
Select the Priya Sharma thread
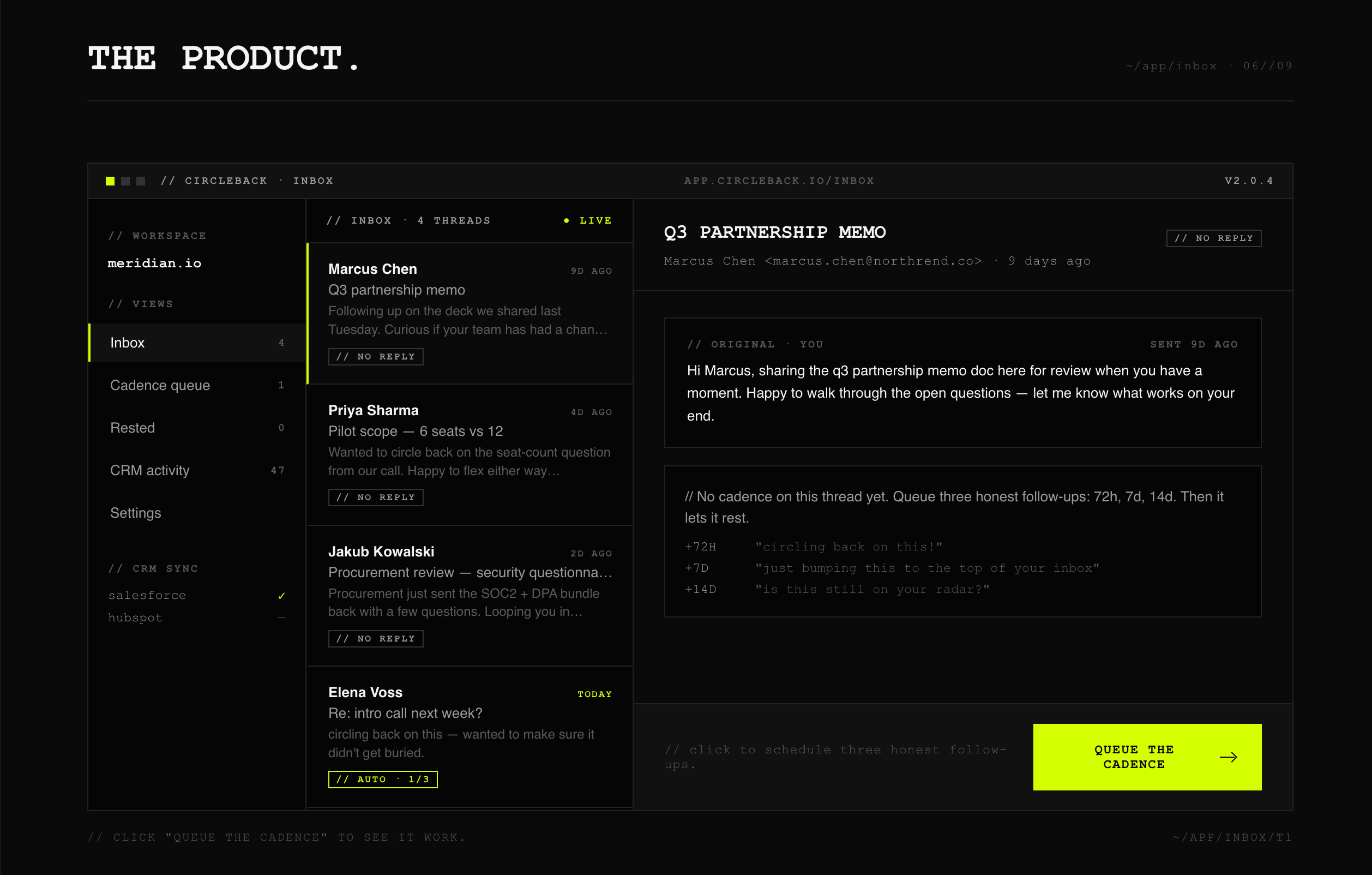470,455
